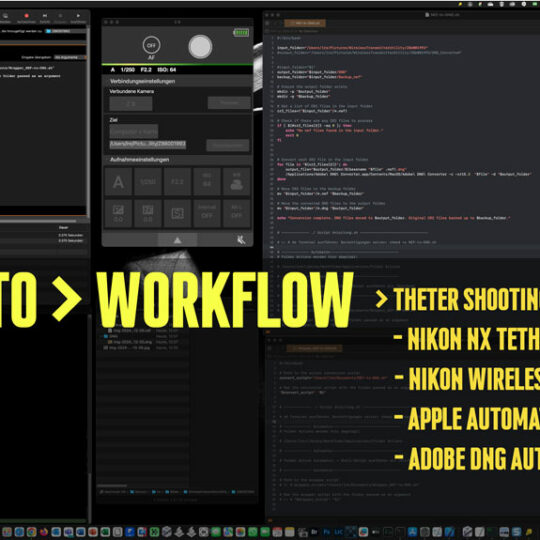The width and height of the screenshot is (540, 540).
Task: Click the destination folder path field under Ziel
Action: (x=148, y=144)
